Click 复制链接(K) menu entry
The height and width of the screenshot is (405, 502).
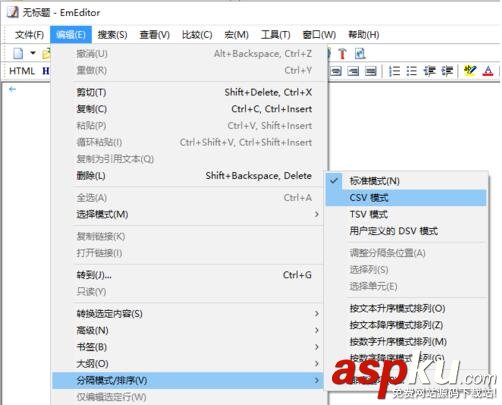pyautogui.click(x=188, y=236)
